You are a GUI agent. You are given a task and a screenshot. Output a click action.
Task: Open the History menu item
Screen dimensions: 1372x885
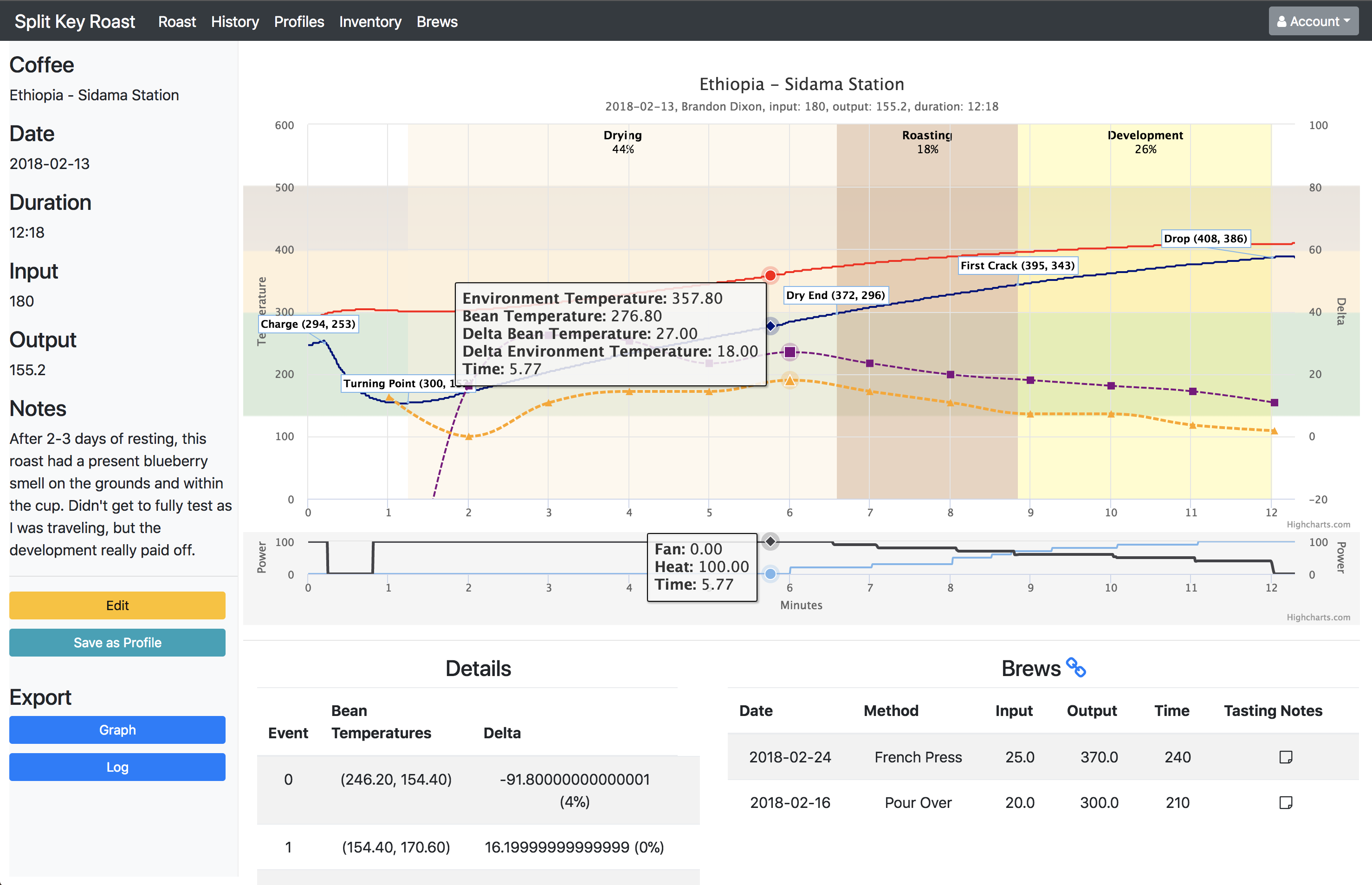tap(235, 22)
